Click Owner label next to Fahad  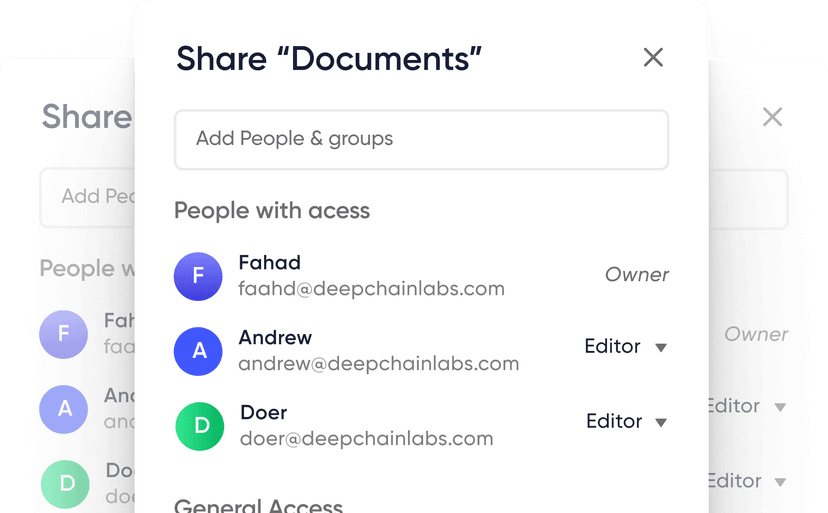pos(636,275)
